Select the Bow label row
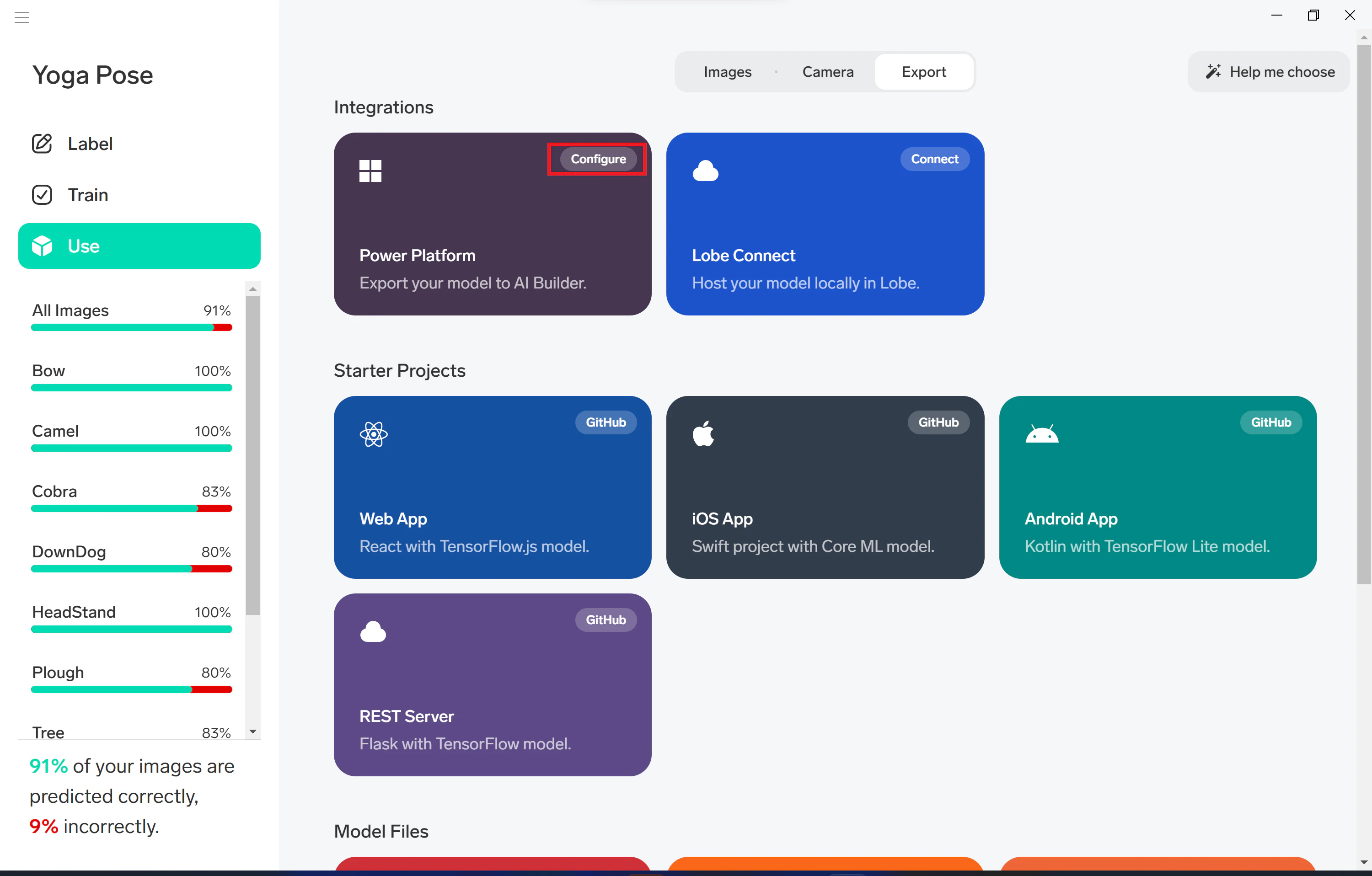The width and height of the screenshot is (1372, 876). point(132,378)
